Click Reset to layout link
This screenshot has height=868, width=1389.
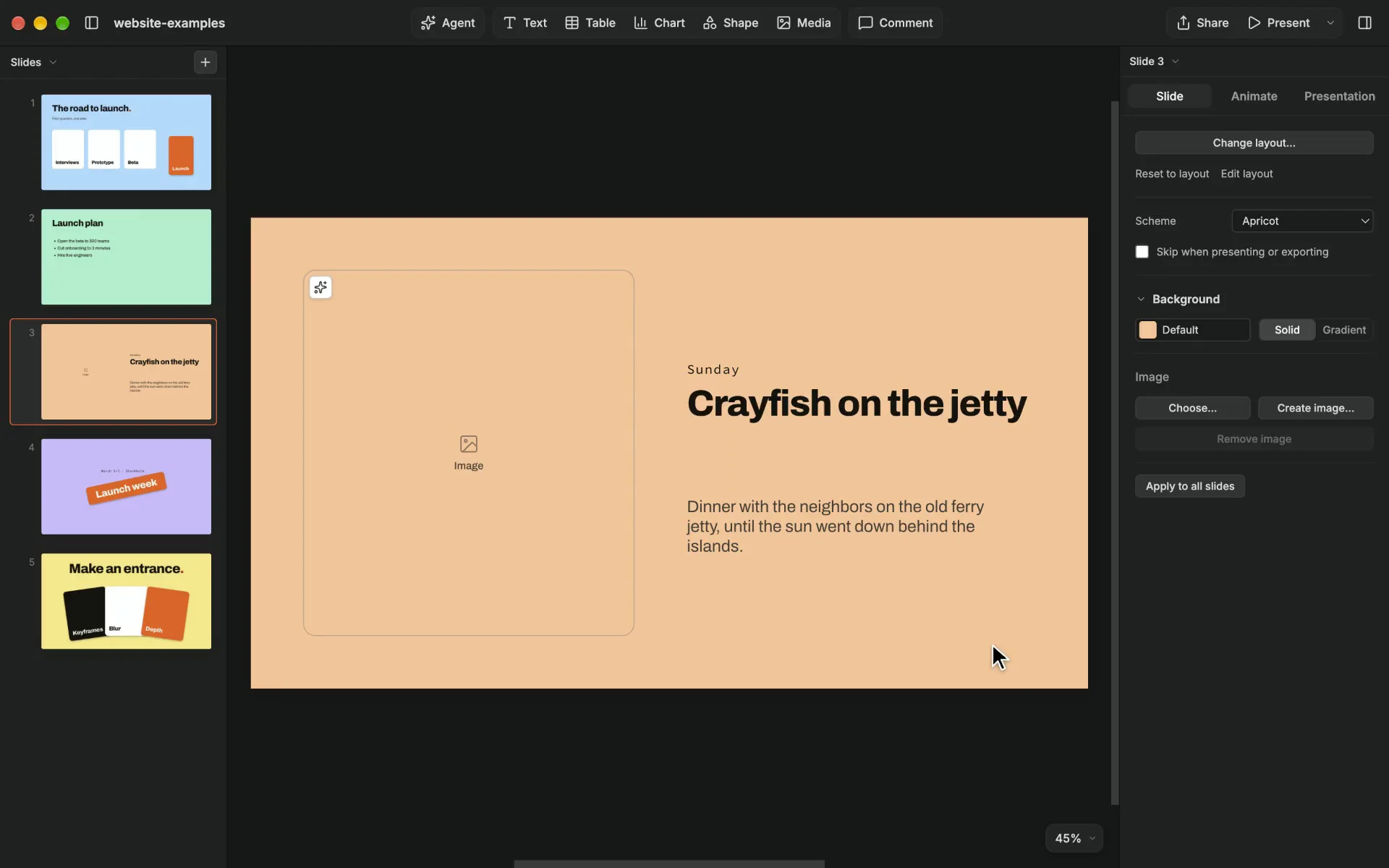[x=1172, y=174]
